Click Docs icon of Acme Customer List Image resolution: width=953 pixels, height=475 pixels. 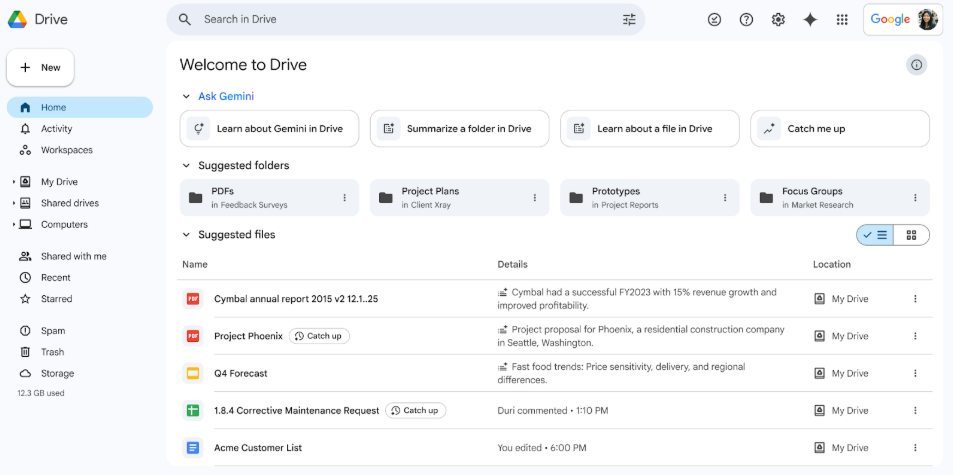pos(193,448)
